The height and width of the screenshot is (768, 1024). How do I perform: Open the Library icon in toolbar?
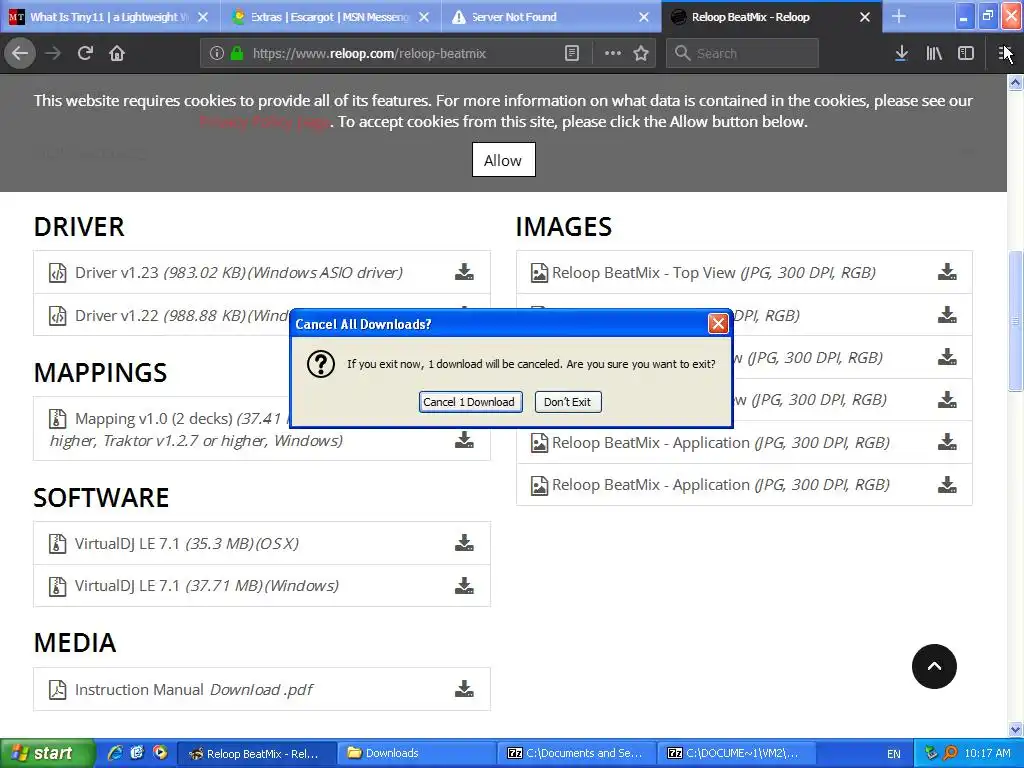[934, 54]
